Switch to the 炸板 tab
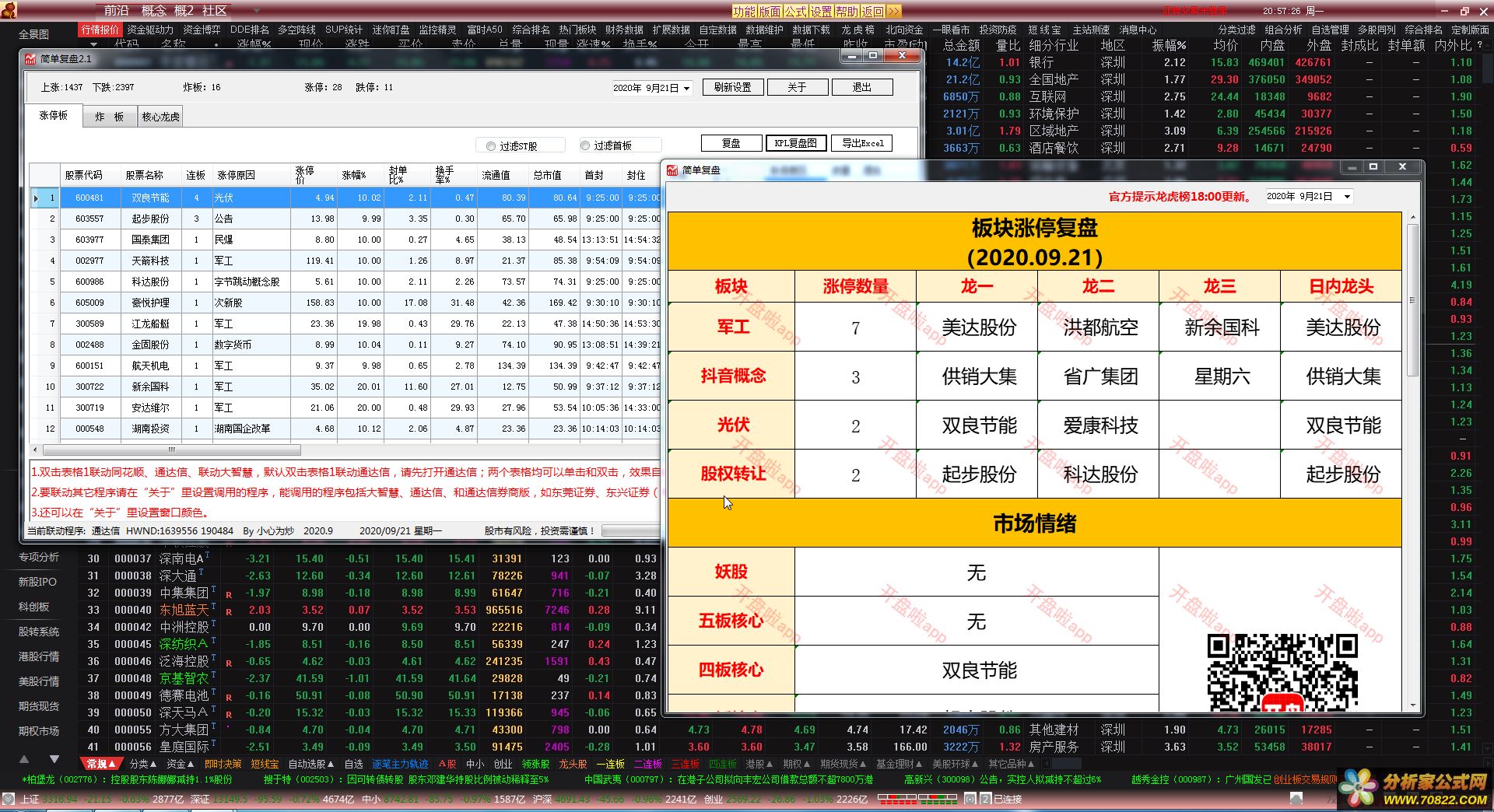This screenshot has height=812, width=1494. coord(109,117)
